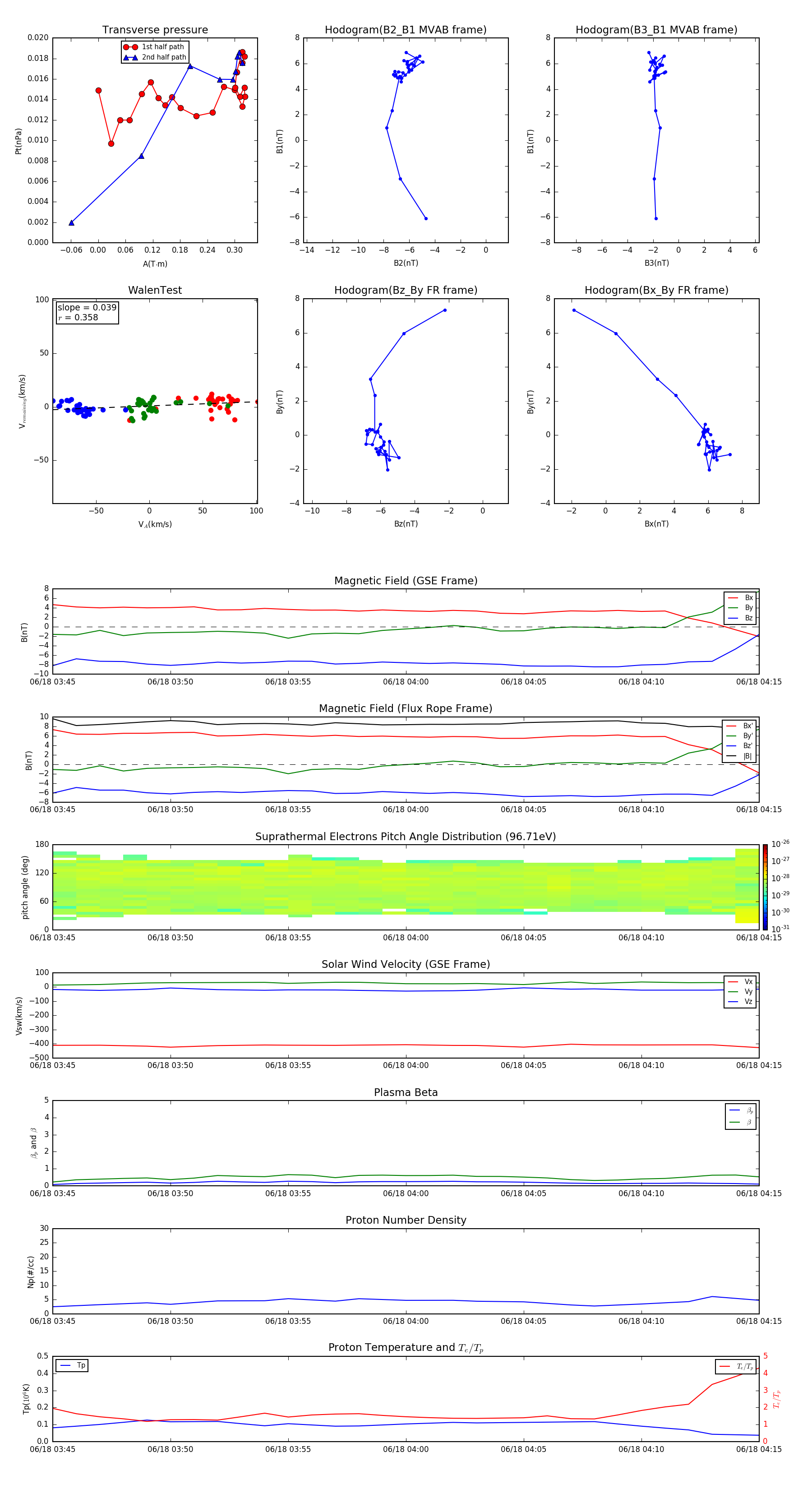Select the By entry in the GSE magnetic field legend
Viewport: 812px width, 1489px height.
740,607
